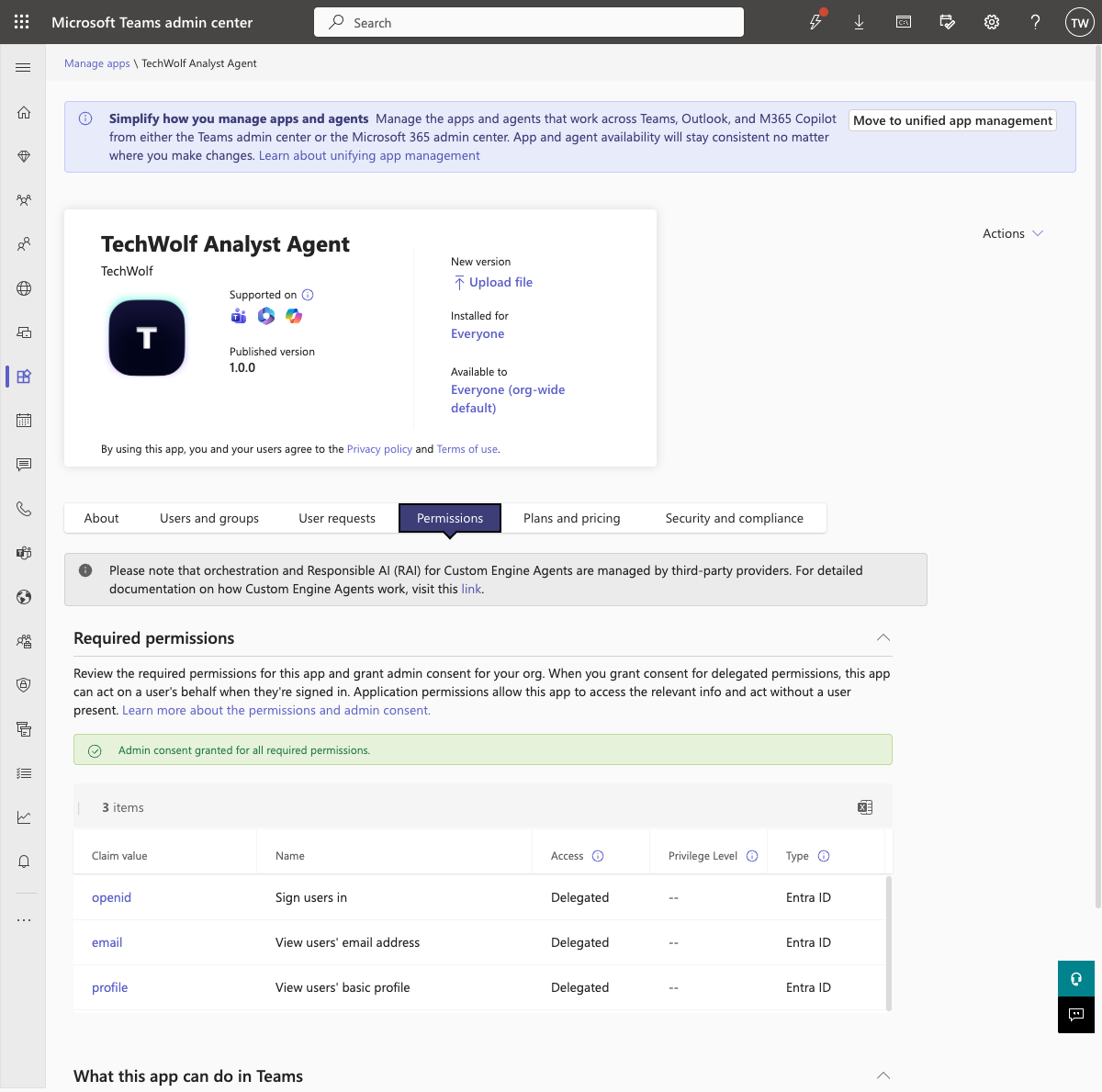
Task: Launch Cloud Shell command prompt icon
Action: [x=904, y=22]
